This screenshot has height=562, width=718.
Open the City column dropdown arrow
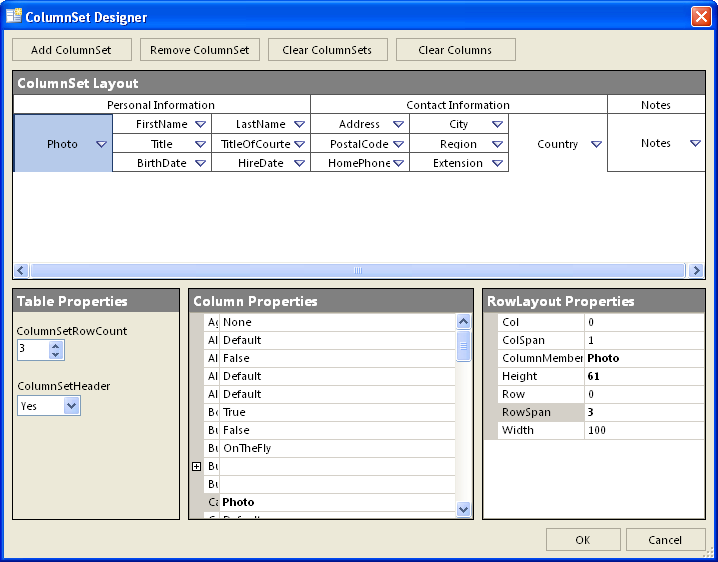497,124
